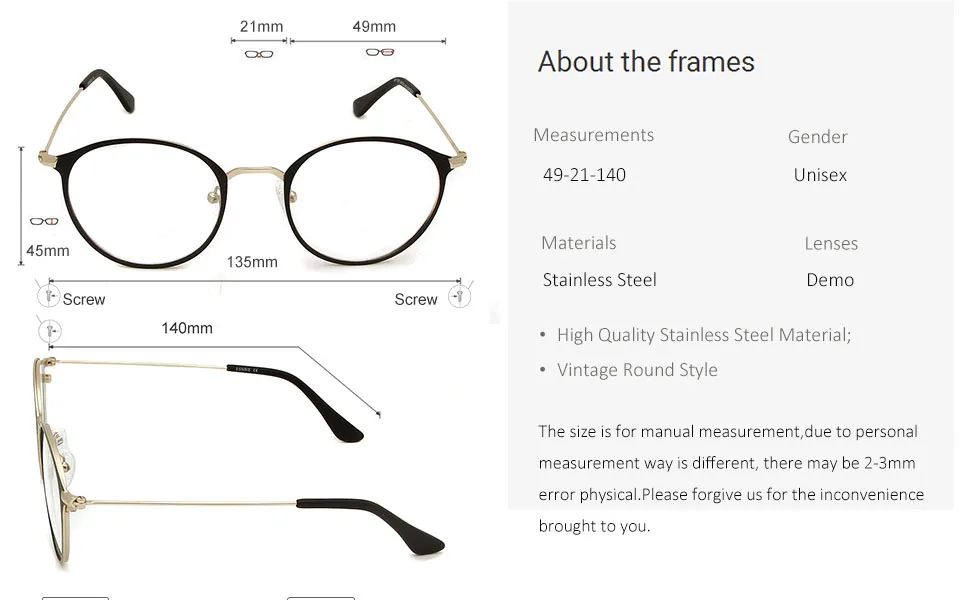Click the right Screw icon

point(459,296)
